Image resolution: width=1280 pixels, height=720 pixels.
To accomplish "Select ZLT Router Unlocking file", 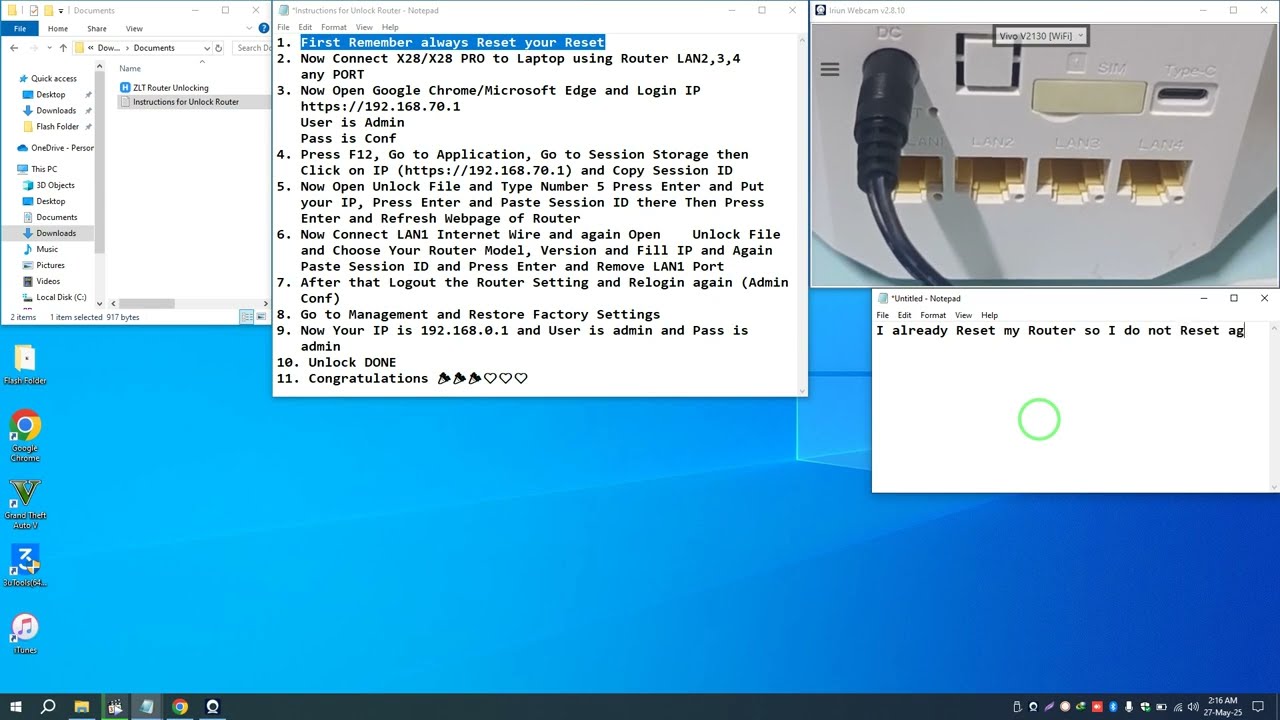I will [164, 88].
